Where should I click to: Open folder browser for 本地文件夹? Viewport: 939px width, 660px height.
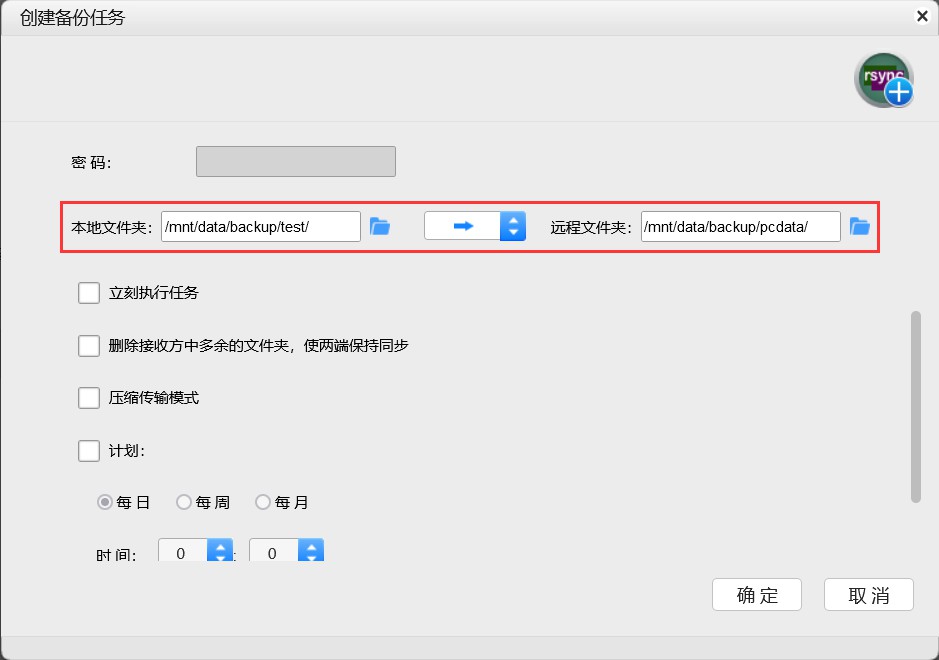coord(381,226)
